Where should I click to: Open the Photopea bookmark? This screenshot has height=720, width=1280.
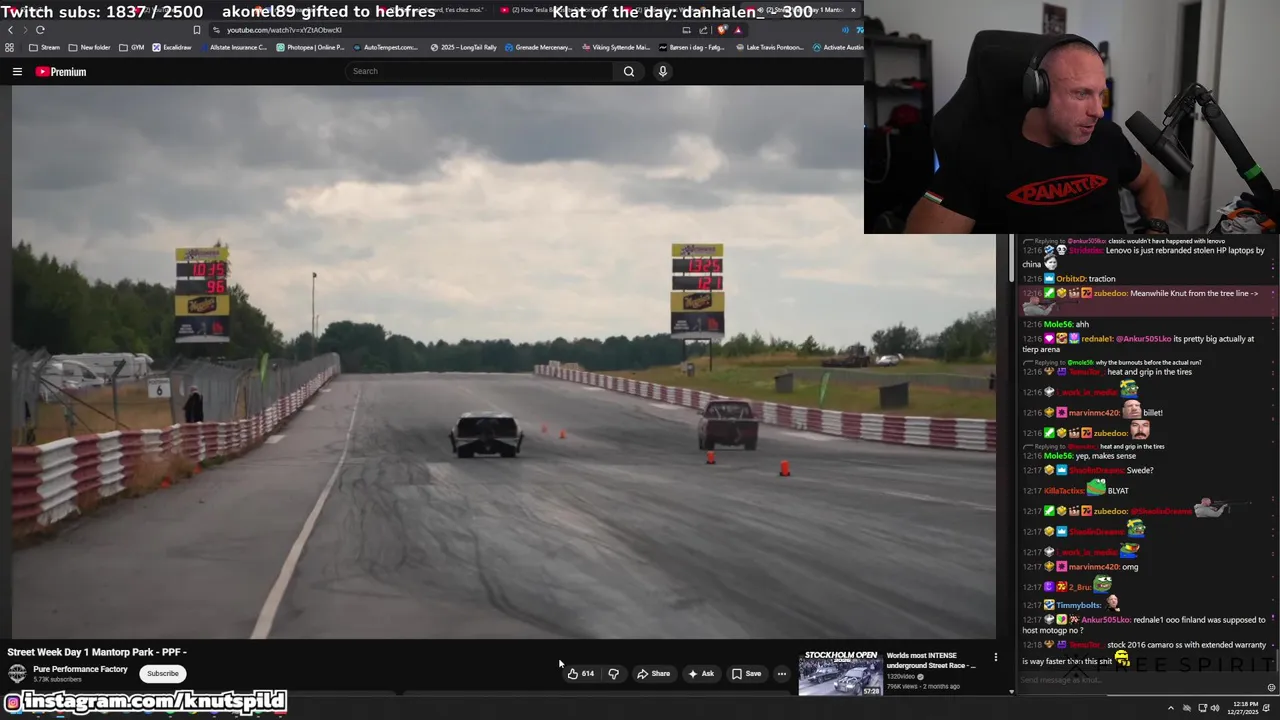pyautogui.click(x=311, y=47)
